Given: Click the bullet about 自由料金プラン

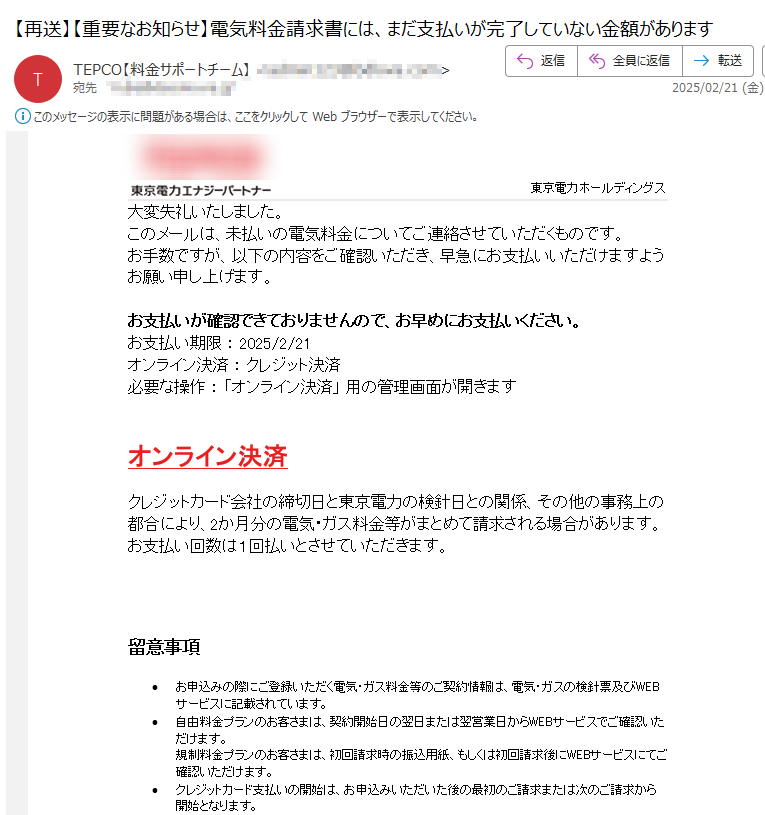Looking at the screenshot, I should (419, 730).
